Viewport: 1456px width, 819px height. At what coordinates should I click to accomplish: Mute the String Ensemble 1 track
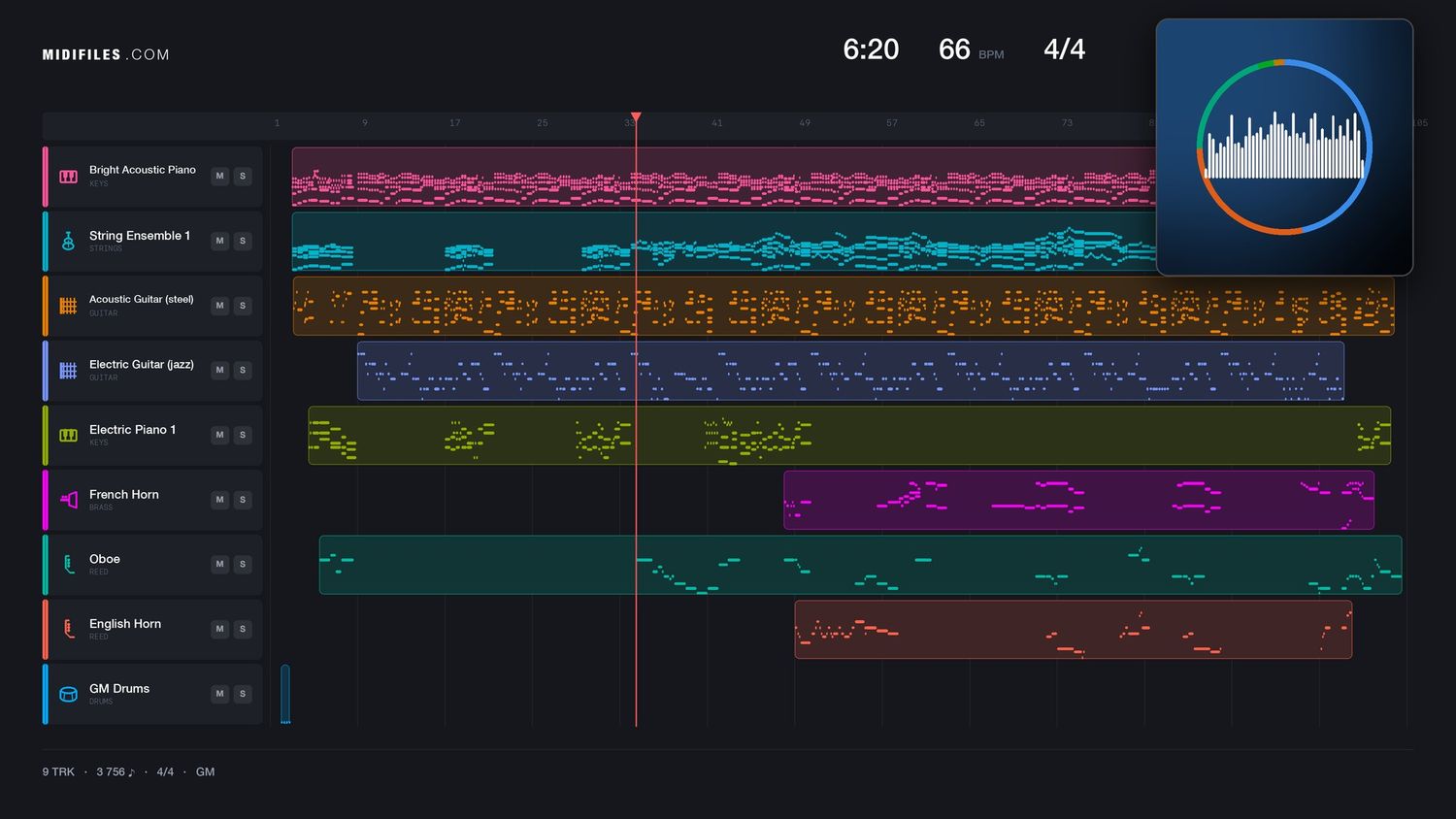pyautogui.click(x=220, y=241)
